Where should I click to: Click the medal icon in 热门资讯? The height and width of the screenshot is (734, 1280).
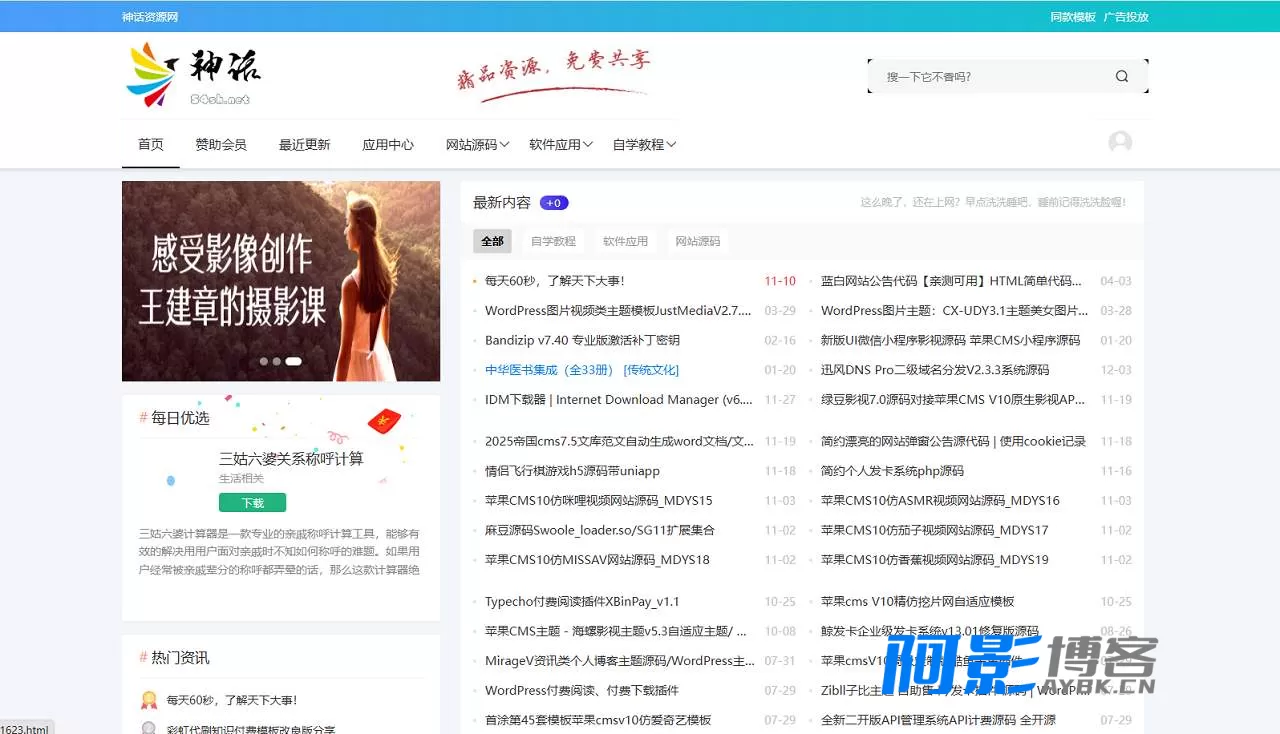(x=149, y=700)
